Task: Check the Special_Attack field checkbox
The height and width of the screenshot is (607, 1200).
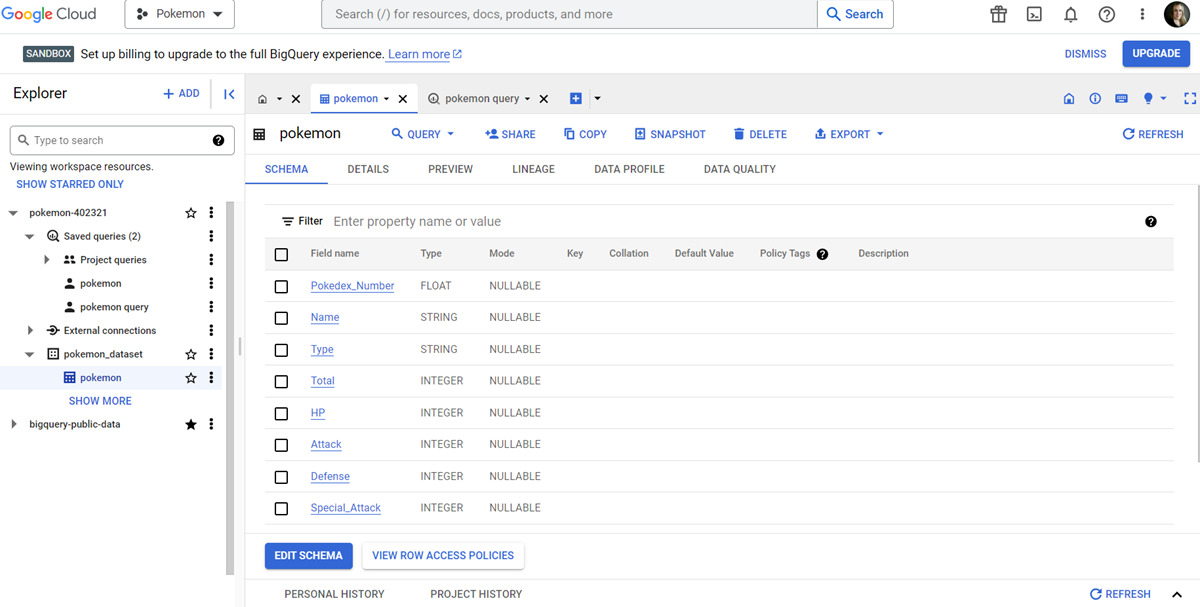Action: [281, 509]
